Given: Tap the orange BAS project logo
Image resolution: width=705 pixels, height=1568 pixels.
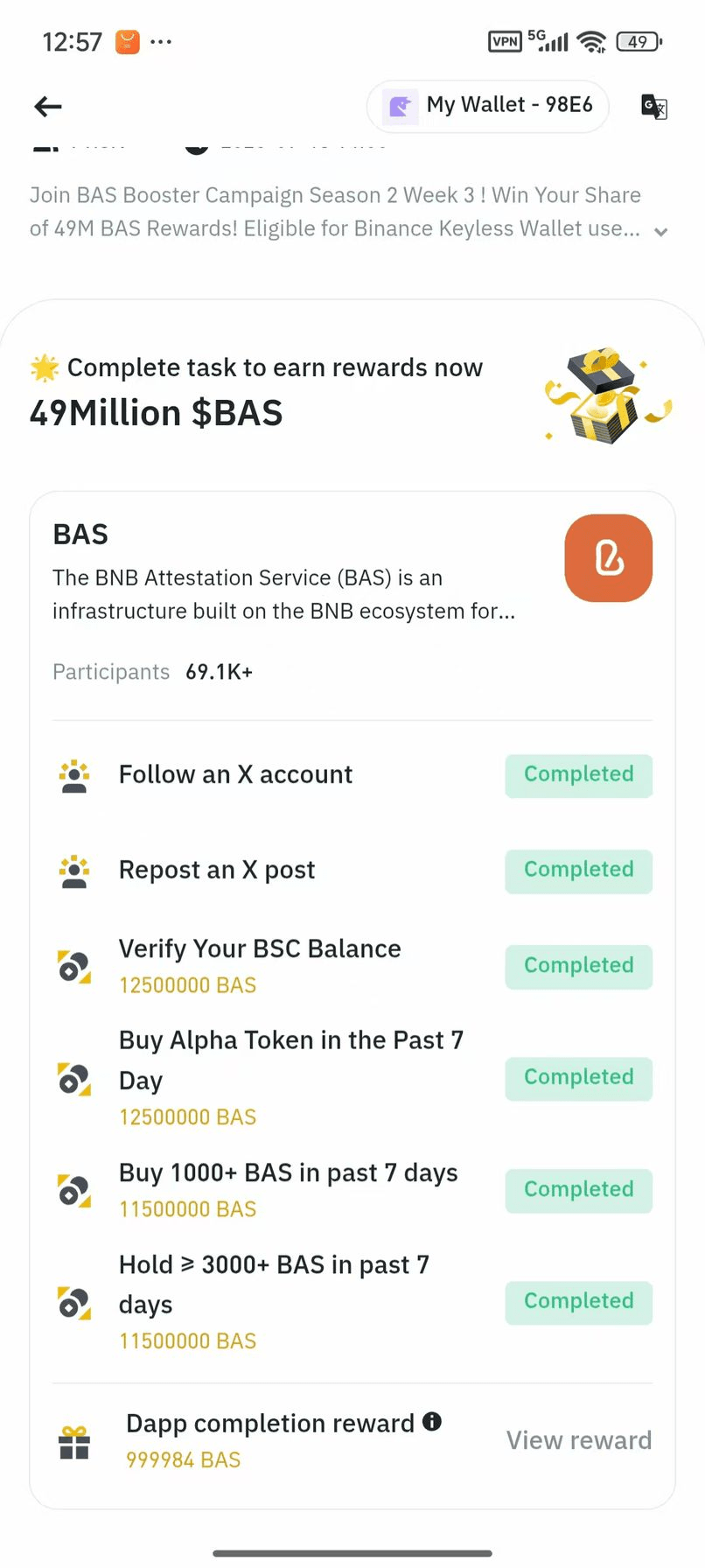Looking at the screenshot, I should tap(609, 558).
